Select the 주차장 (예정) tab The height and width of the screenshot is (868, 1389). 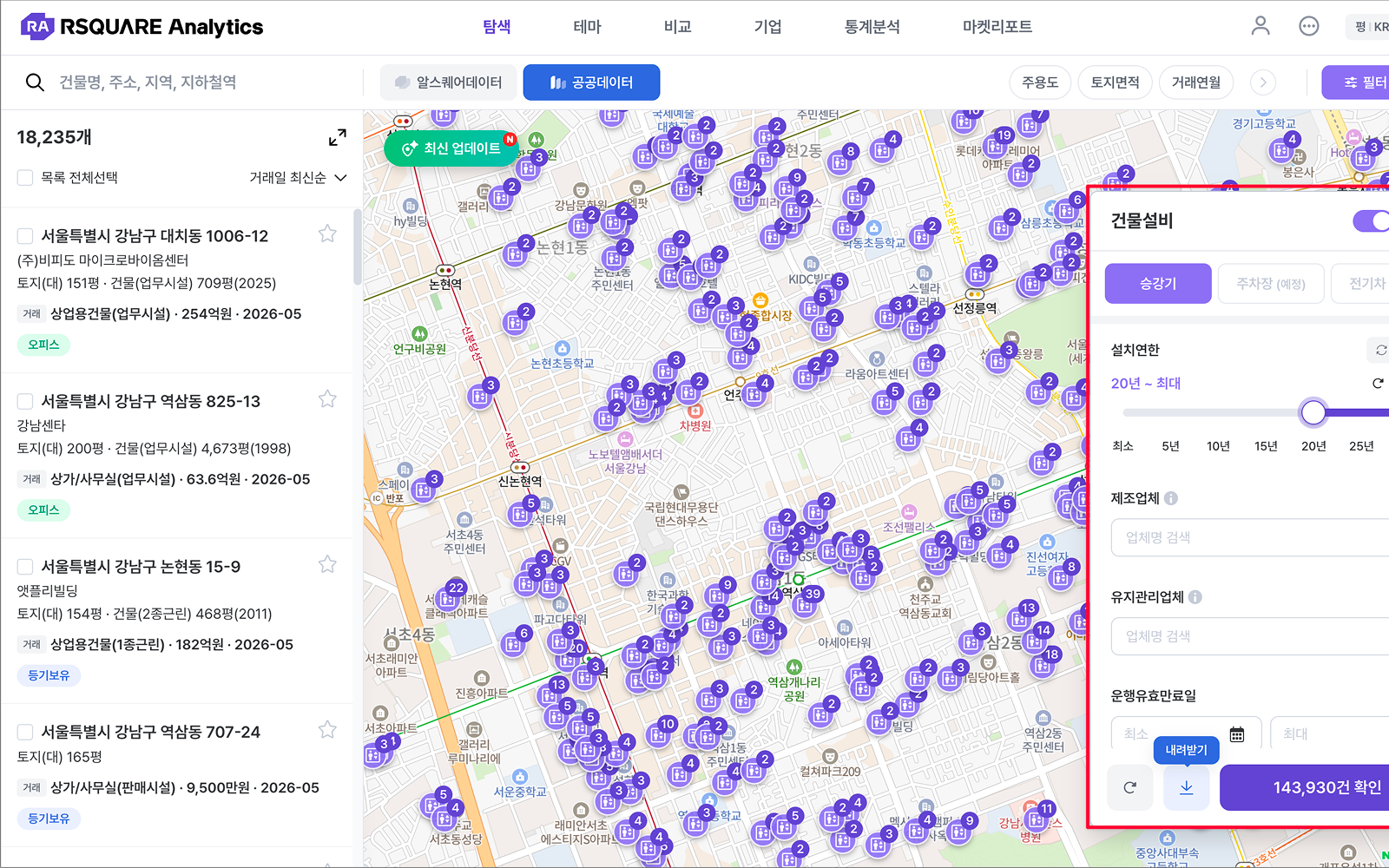[x=1271, y=284]
